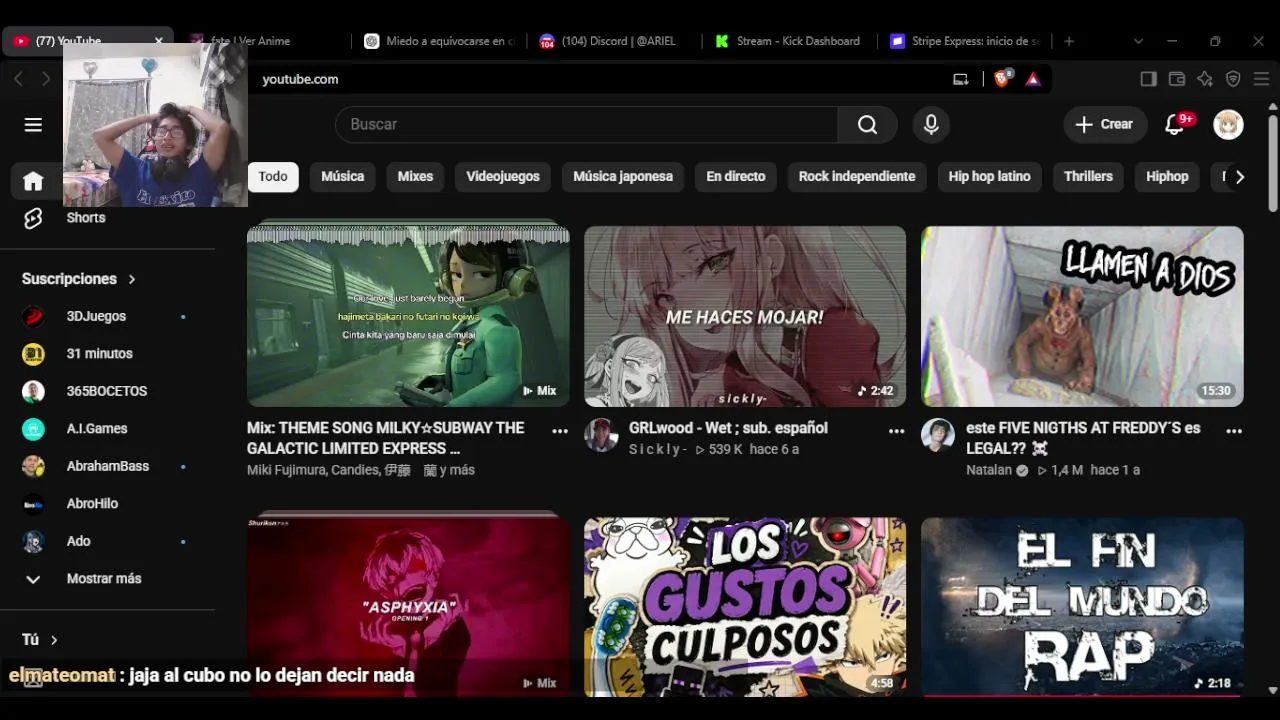Switch to the Miedo a equivocarse tab
This screenshot has height=720, width=1280.
(x=440, y=41)
